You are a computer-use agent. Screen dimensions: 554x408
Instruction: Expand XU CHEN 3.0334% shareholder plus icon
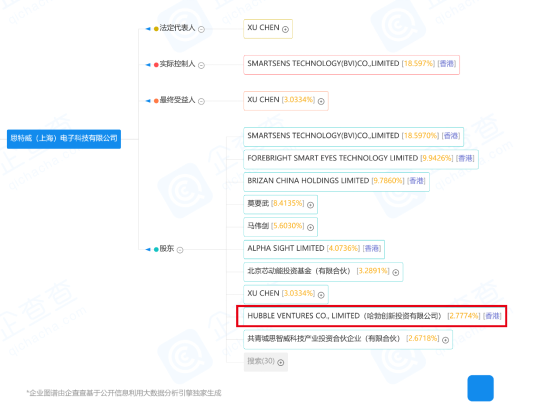coord(321,295)
